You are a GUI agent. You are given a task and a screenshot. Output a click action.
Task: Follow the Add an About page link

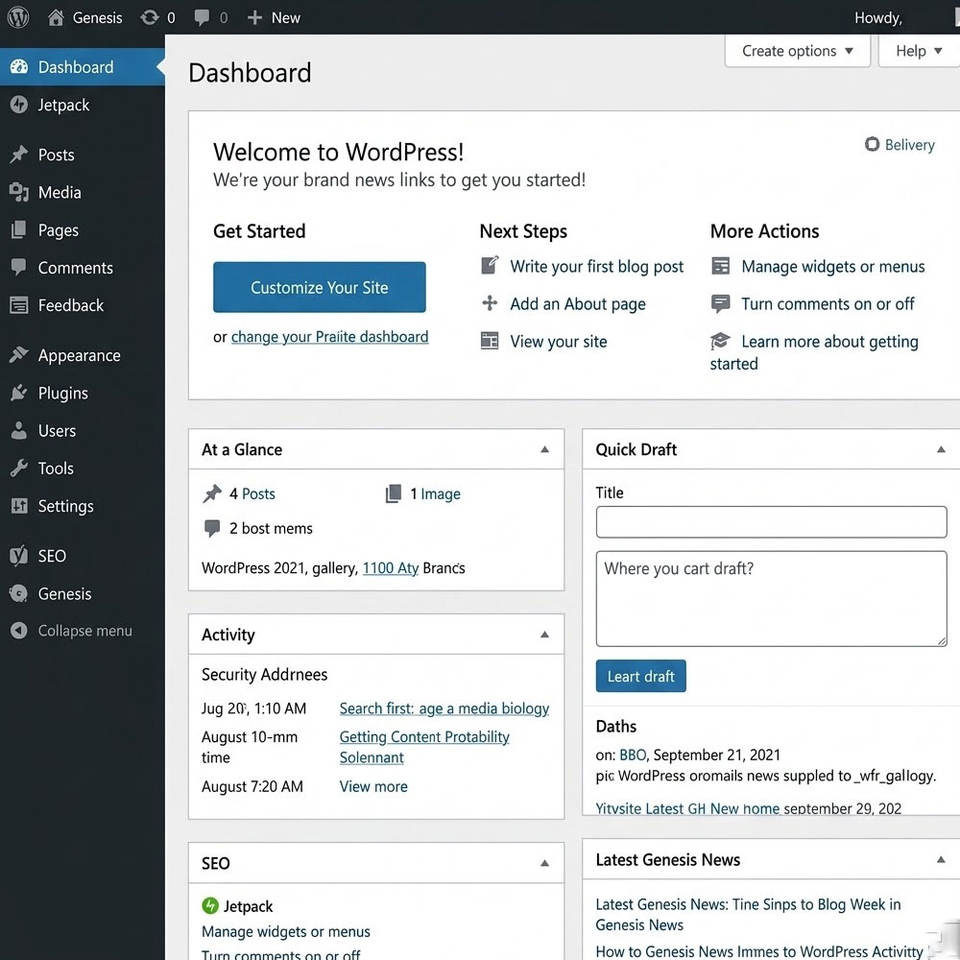click(x=577, y=304)
